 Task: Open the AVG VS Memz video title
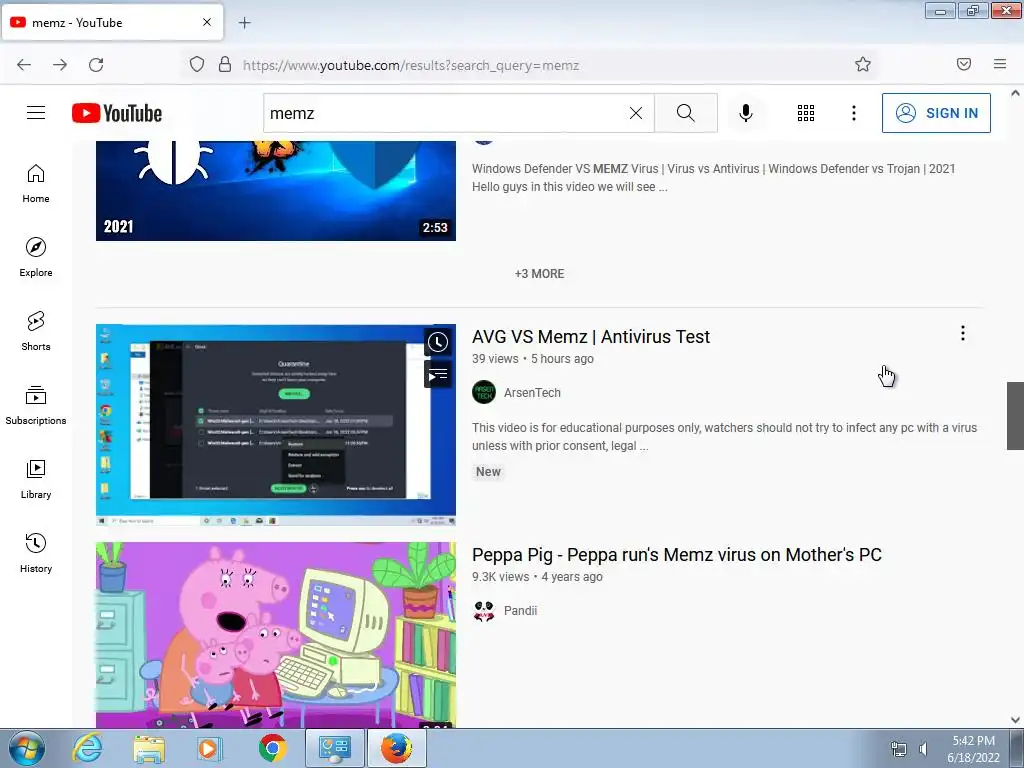pos(590,336)
